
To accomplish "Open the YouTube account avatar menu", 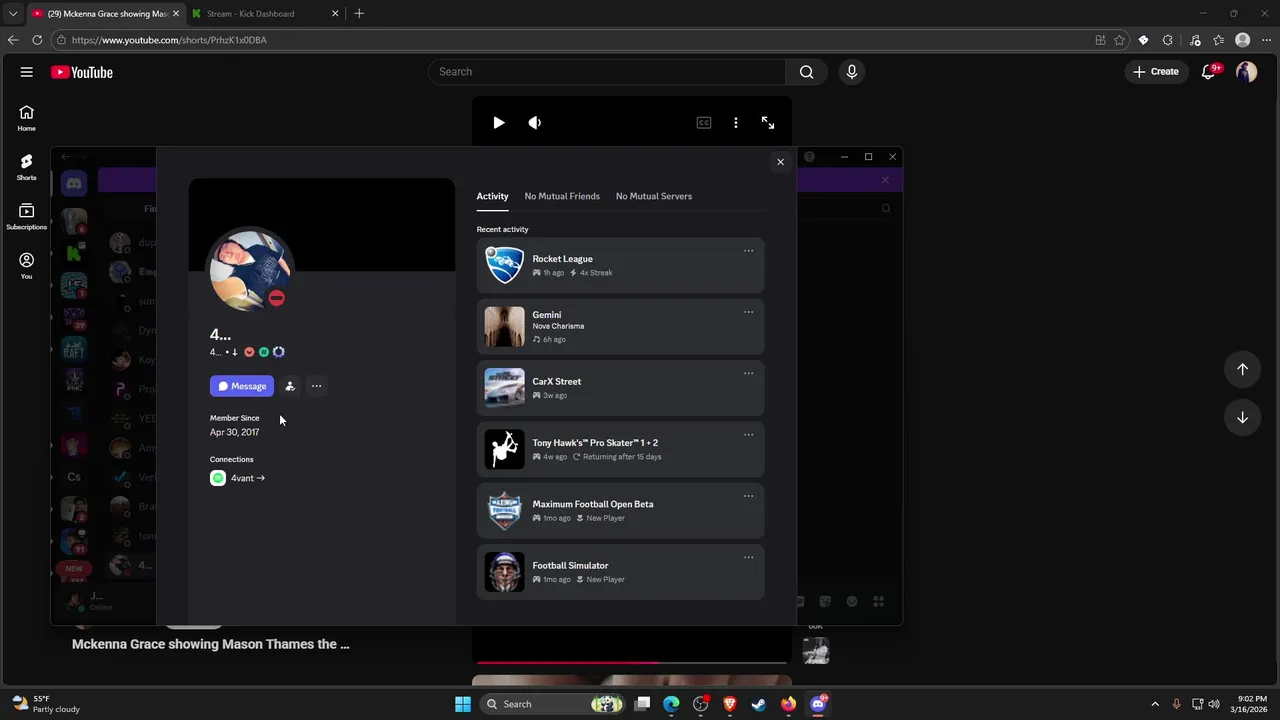I will pos(1246,72).
